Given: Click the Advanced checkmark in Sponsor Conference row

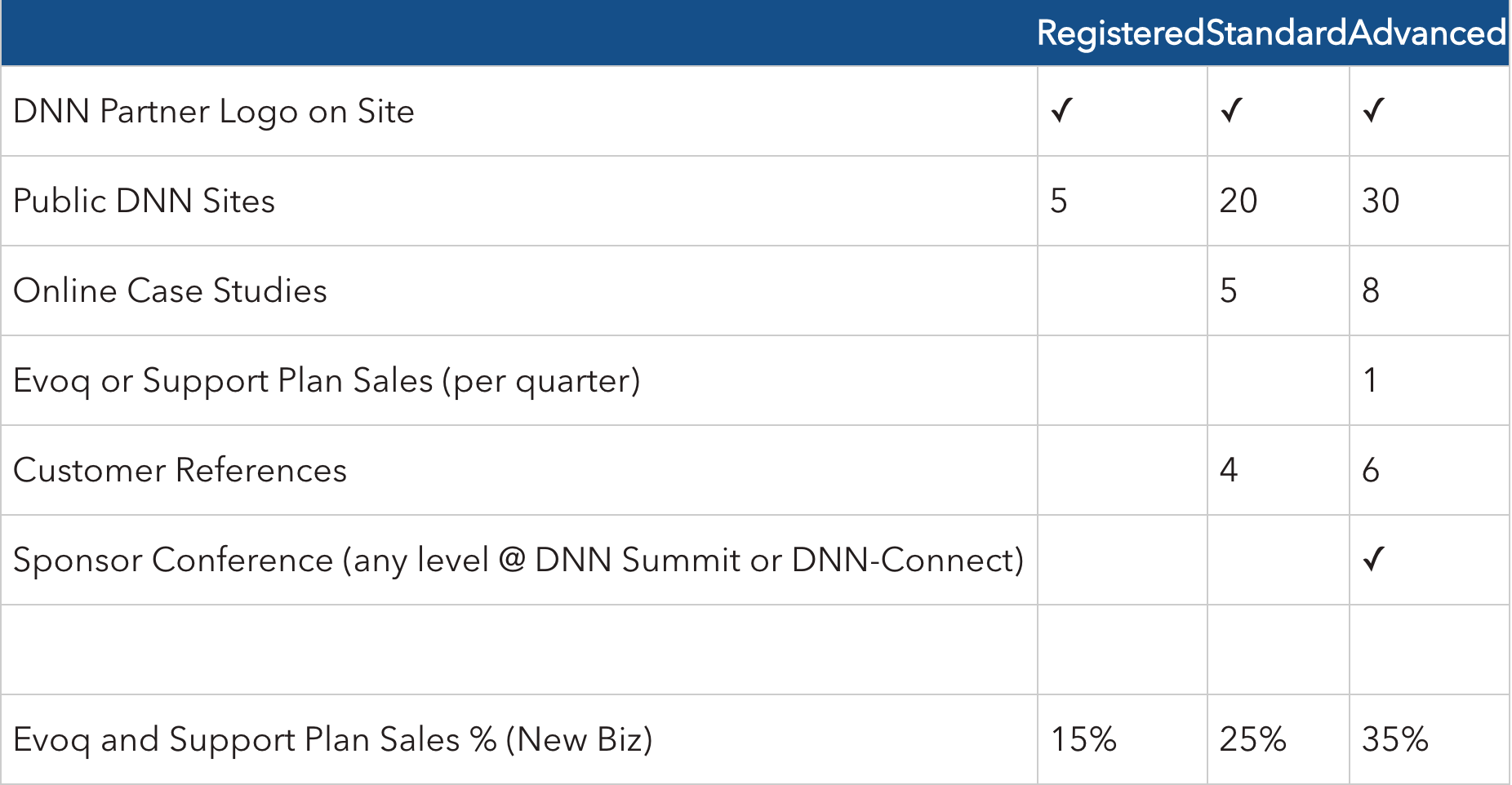Looking at the screenshot, I should click(1373, 559).
